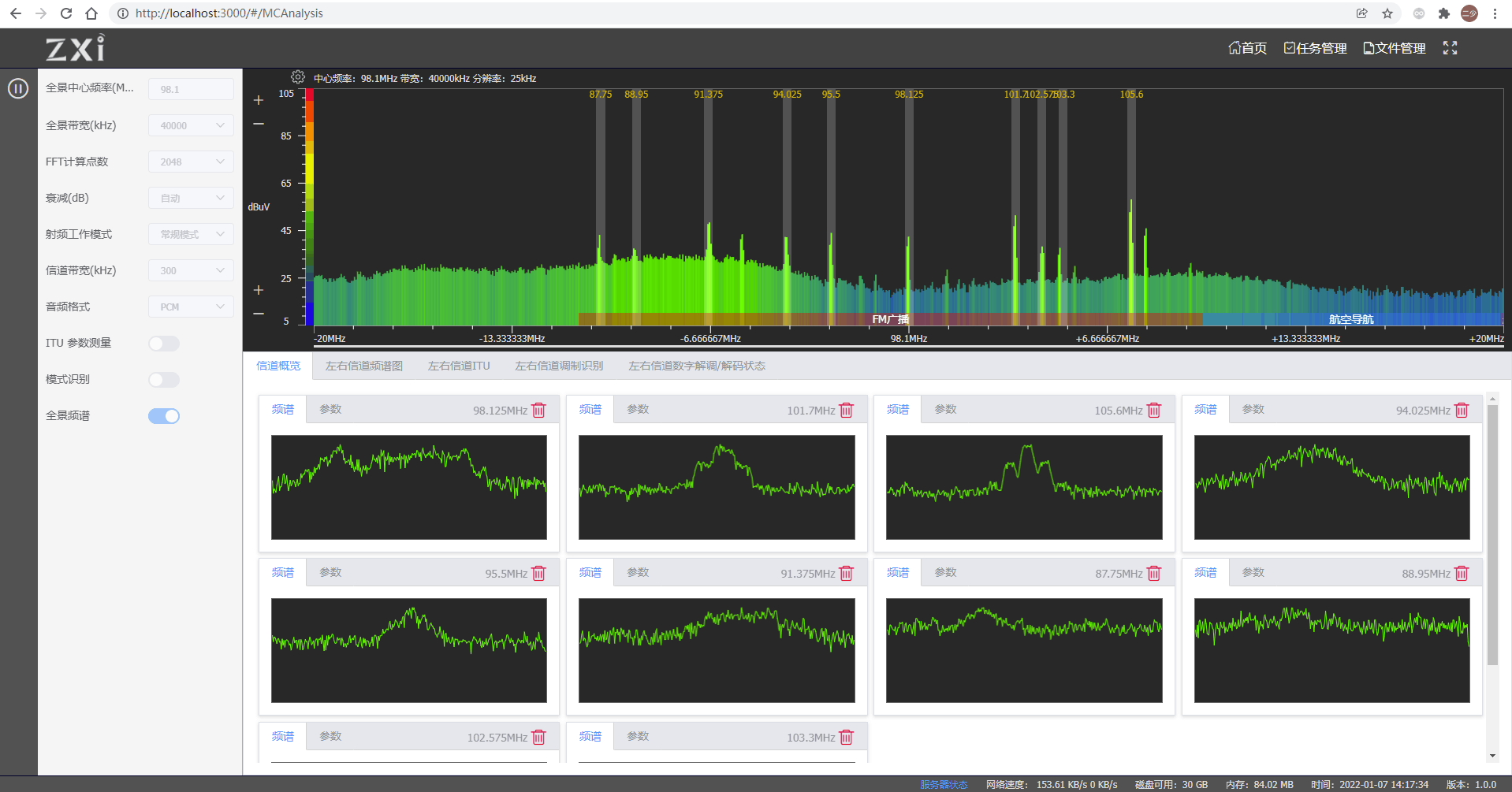
Task: Edit 全景中心频率 input field
Action: point(191,89)
